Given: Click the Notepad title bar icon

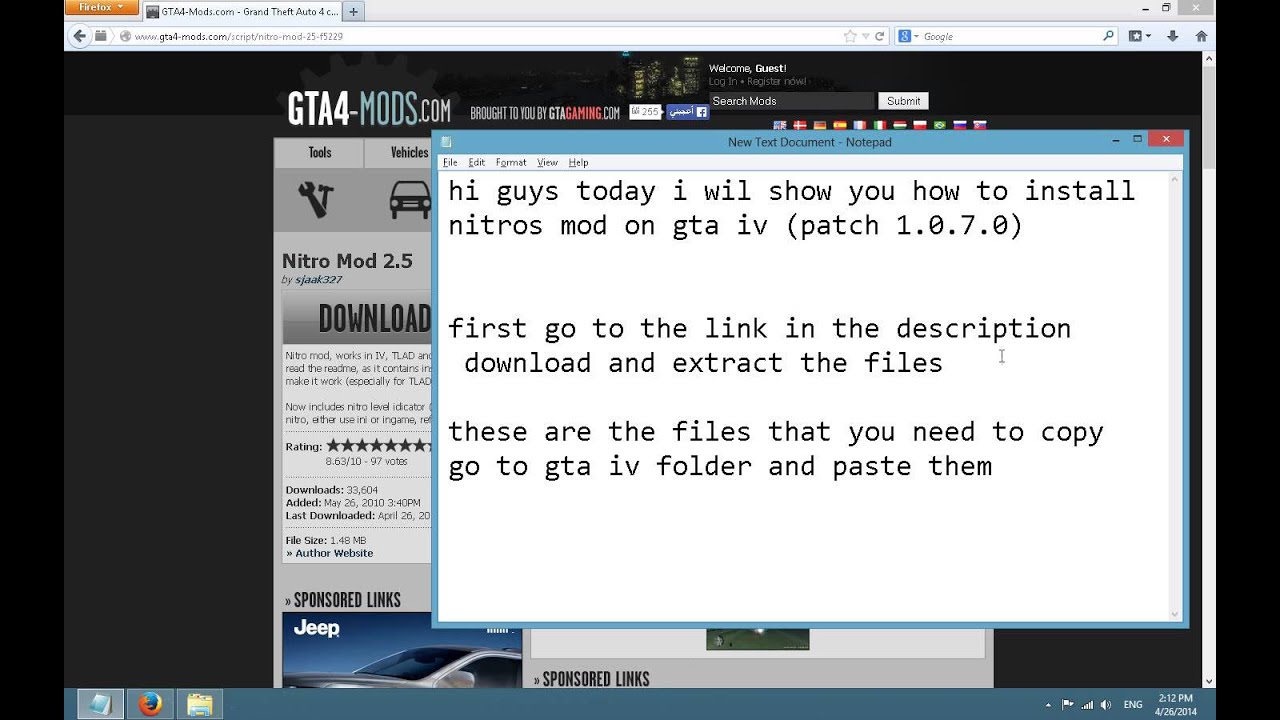Looking at the screenshot, I should pos(446,142).
